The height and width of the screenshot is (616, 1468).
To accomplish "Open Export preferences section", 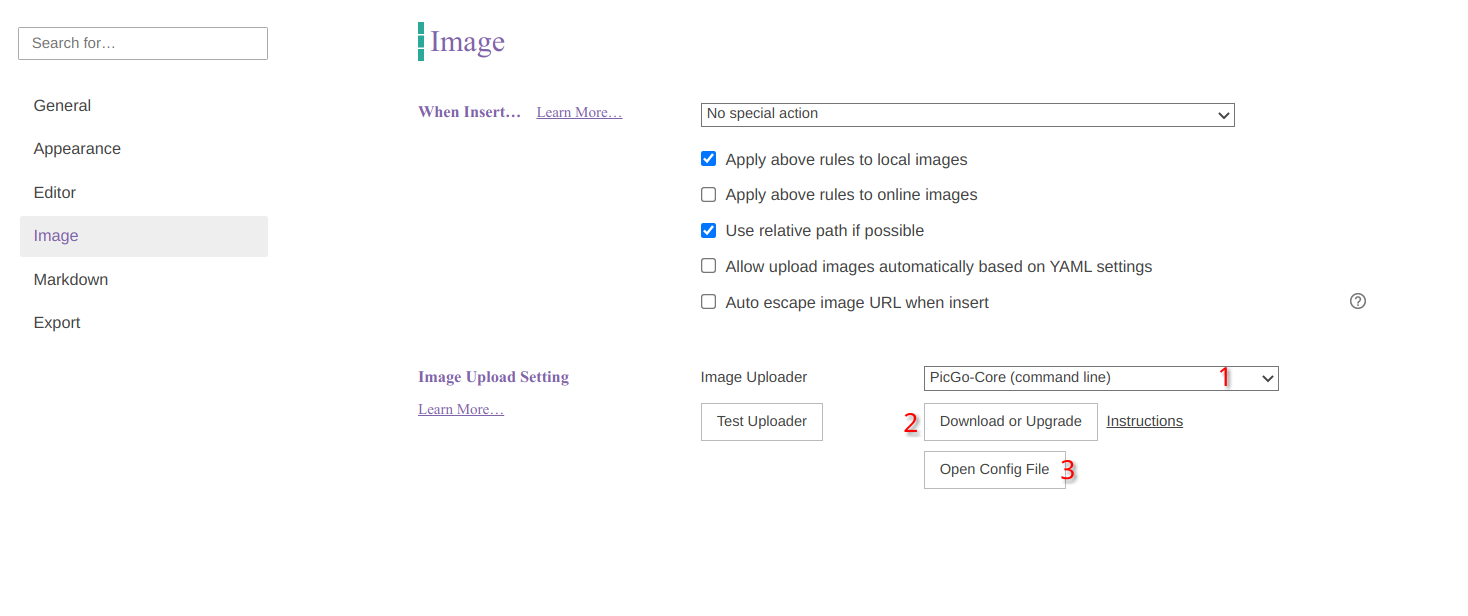I will (144, 323).
